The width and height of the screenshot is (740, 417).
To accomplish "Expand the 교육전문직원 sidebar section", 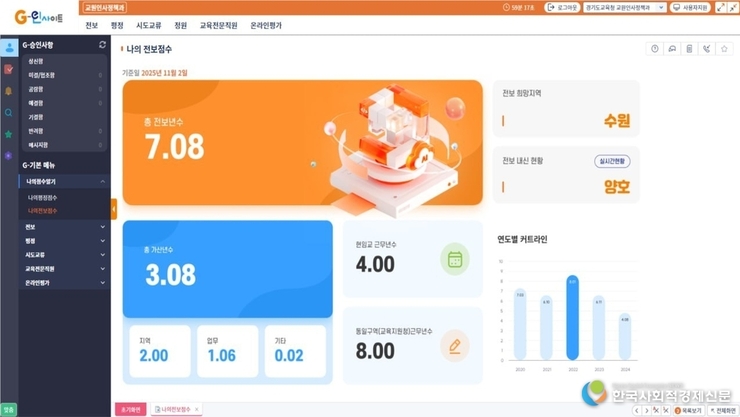I will point(65,269).
